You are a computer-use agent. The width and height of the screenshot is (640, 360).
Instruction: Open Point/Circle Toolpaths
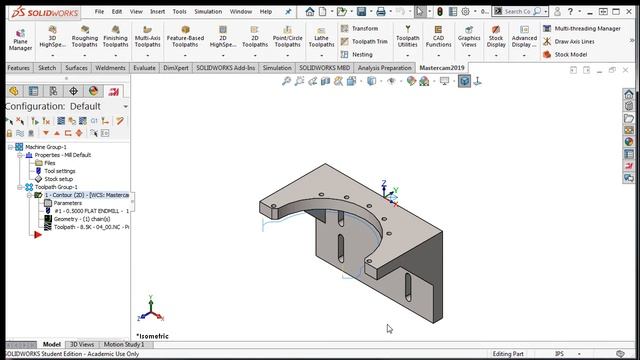[287, 36]
